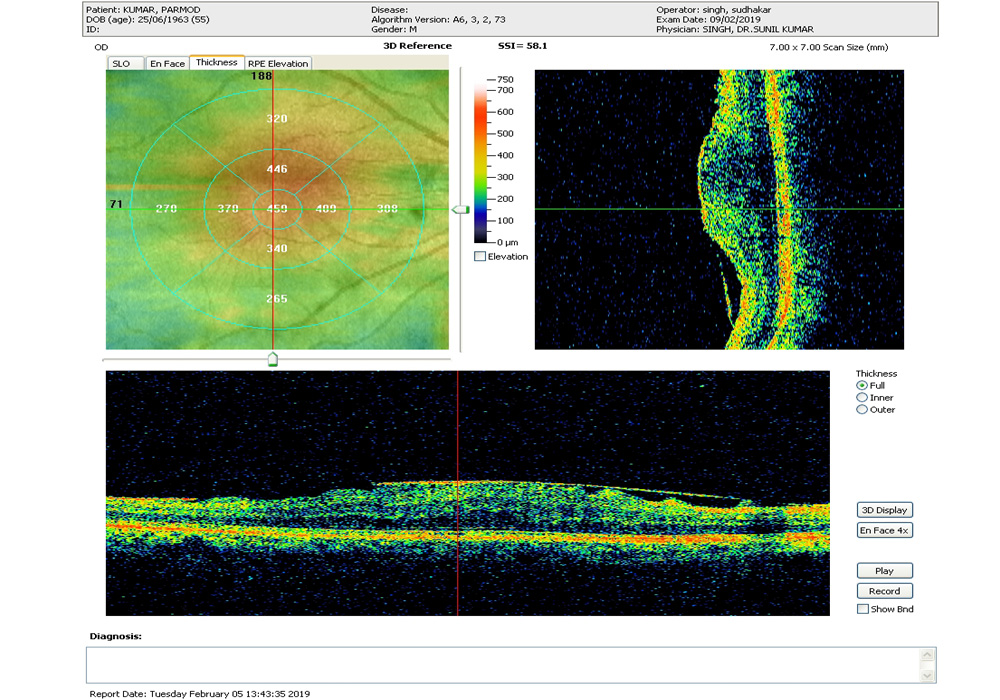Select the Thickness tab
Viewport: 1000px width, 700px height.
217,62
